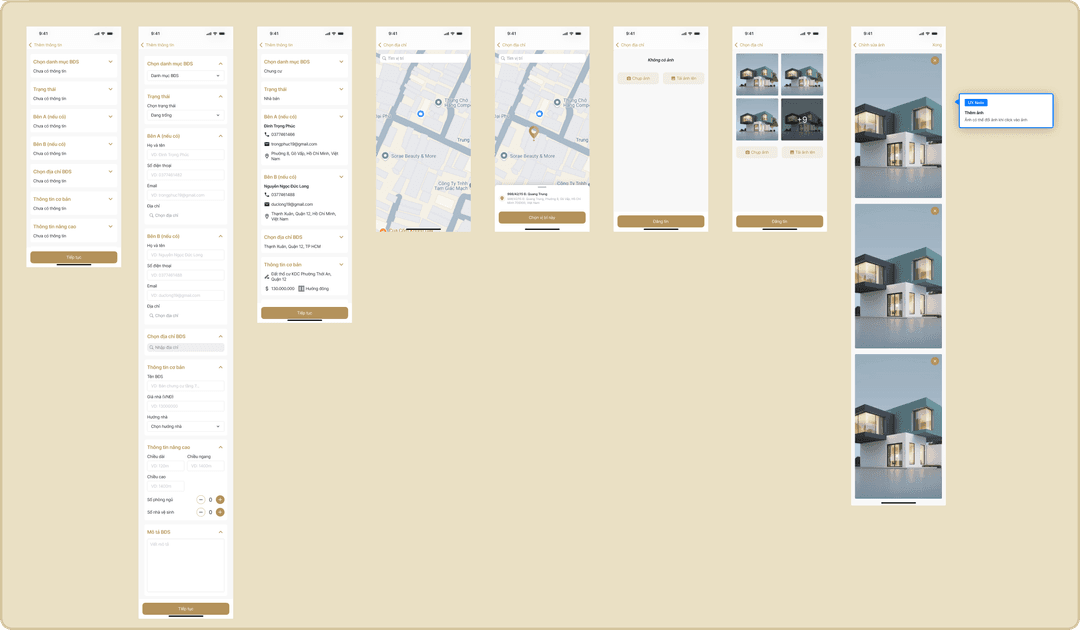Open the Danh mục BDS dropdown
The height and width of the screenshot is (630, 1080).
(x=185, y=75)
